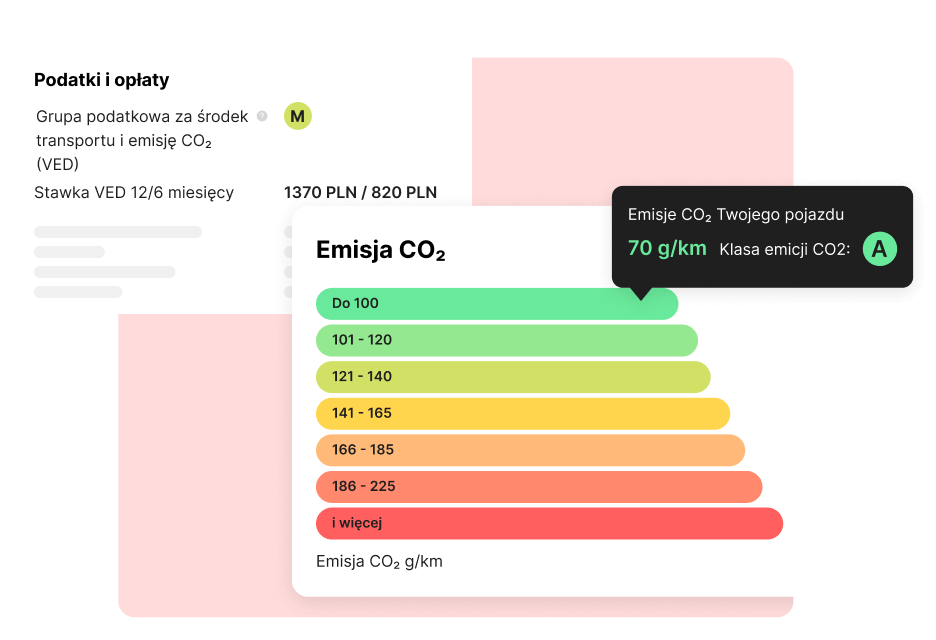Screen dimensions: 936x640
Task: Click the 'Klasa emicji CO2:' label
Action: click(784, 249)
